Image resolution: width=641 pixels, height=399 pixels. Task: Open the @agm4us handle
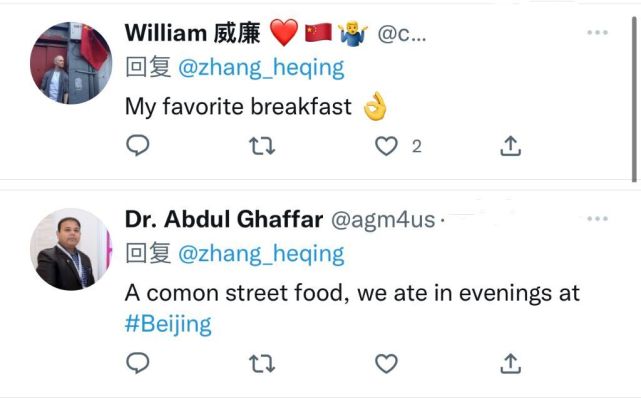(x=383, y=220)
